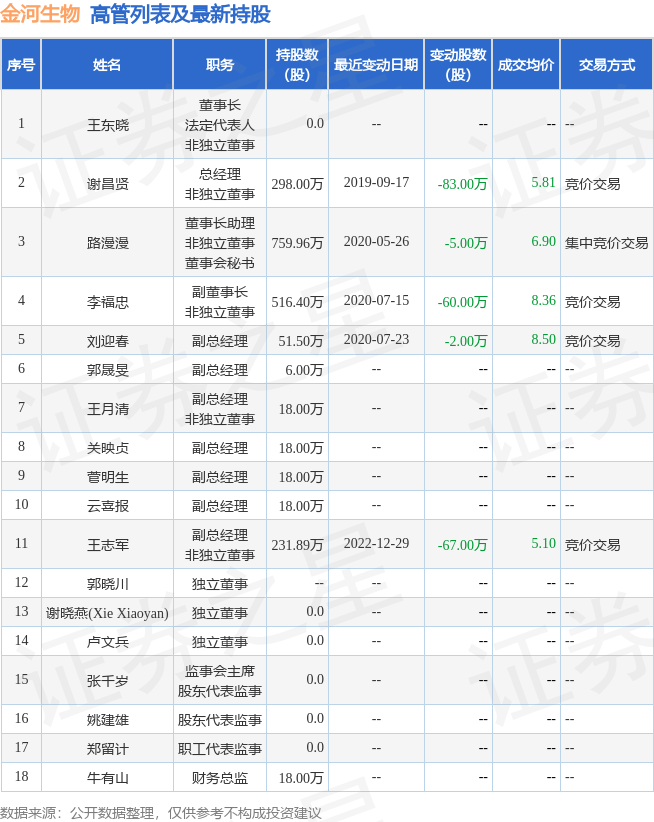
Task: Select the 职务 column header
Action: coord(220,64)
